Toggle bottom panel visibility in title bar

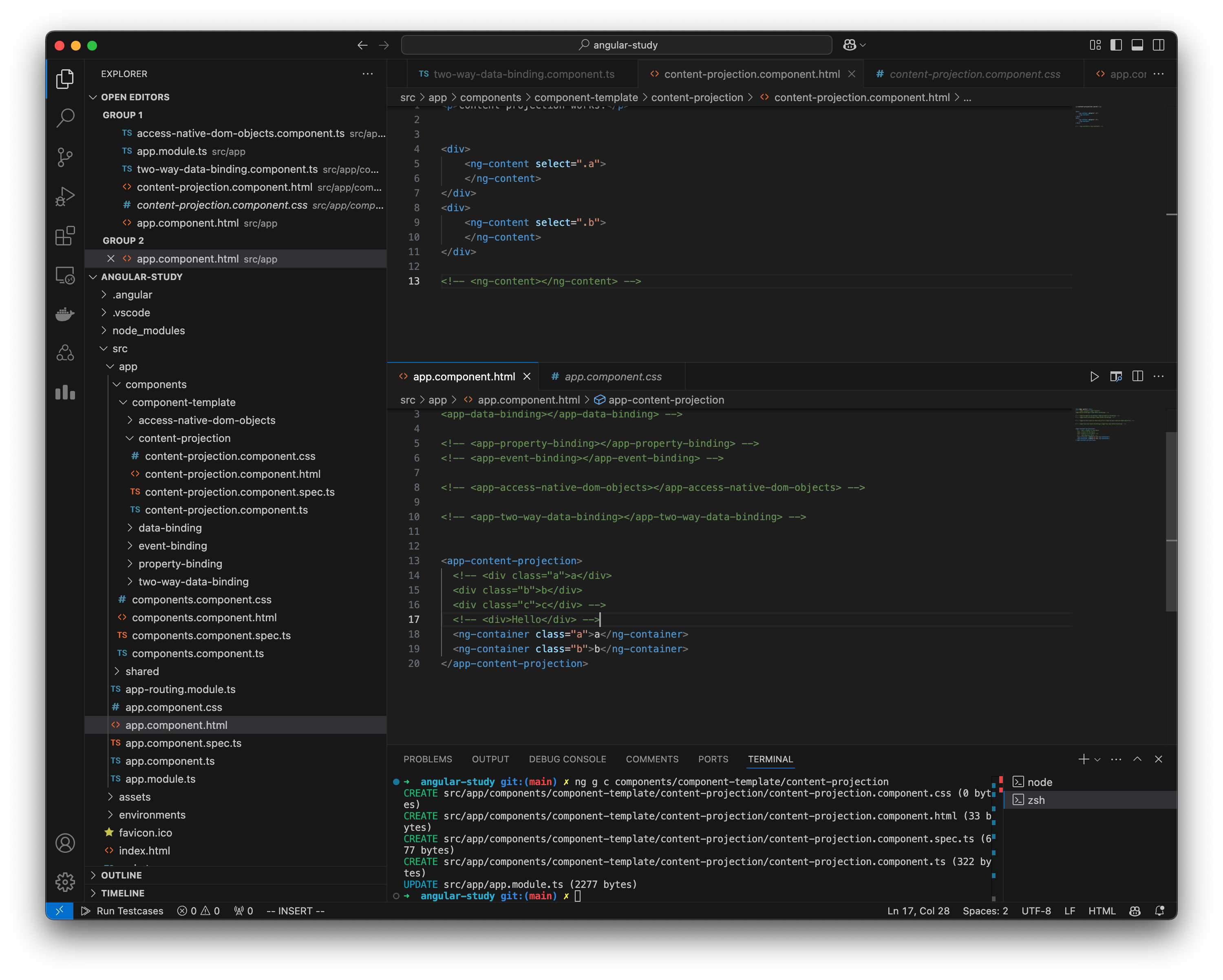(1137, 45)
